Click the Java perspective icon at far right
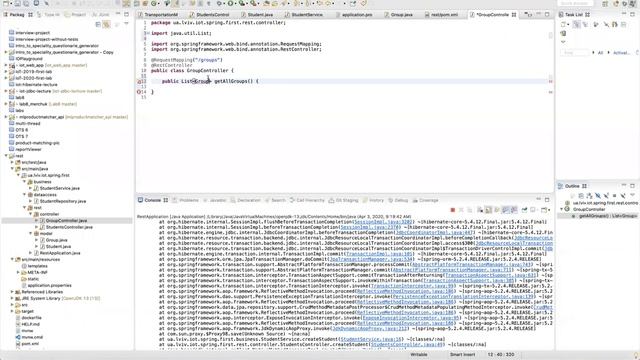640x360 pixels. [633, 3]
